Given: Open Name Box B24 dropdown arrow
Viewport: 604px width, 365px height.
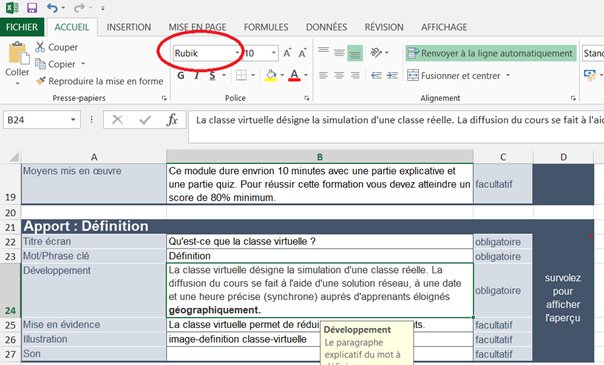Looking at the screenshot, I should click(73, 120).
